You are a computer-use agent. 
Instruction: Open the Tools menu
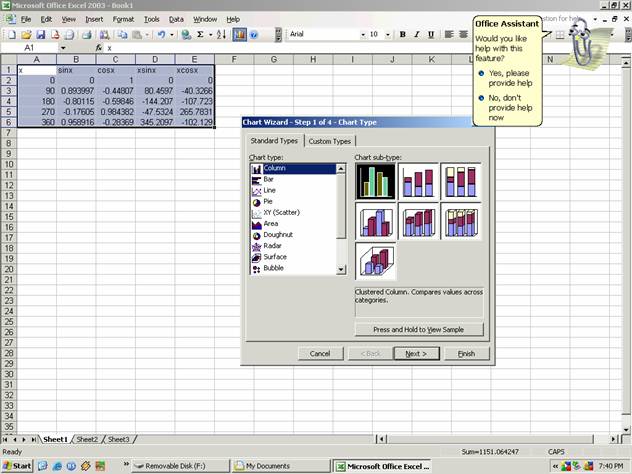(152, 19)
